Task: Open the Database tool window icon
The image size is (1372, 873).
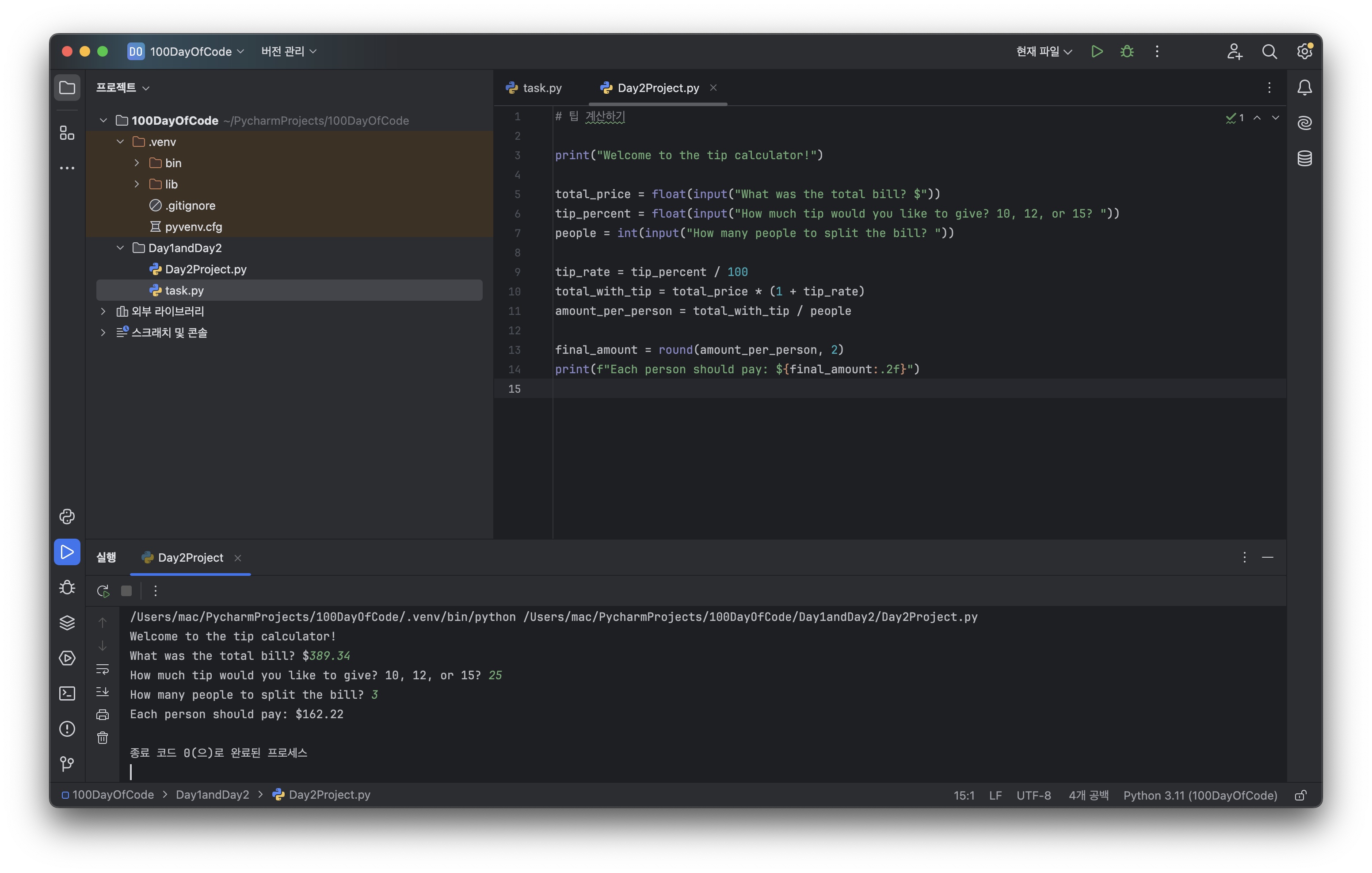Action: [x=1304, y=158]
